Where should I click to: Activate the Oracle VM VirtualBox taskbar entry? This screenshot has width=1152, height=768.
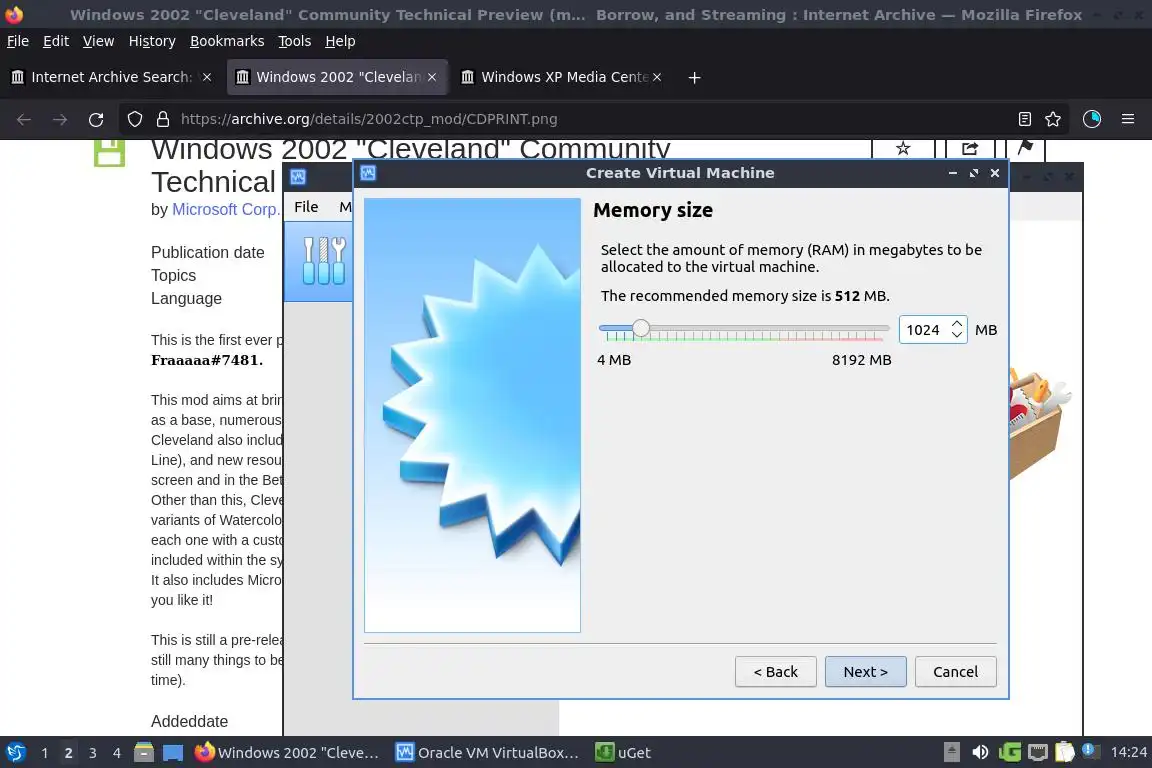(487, 753)
